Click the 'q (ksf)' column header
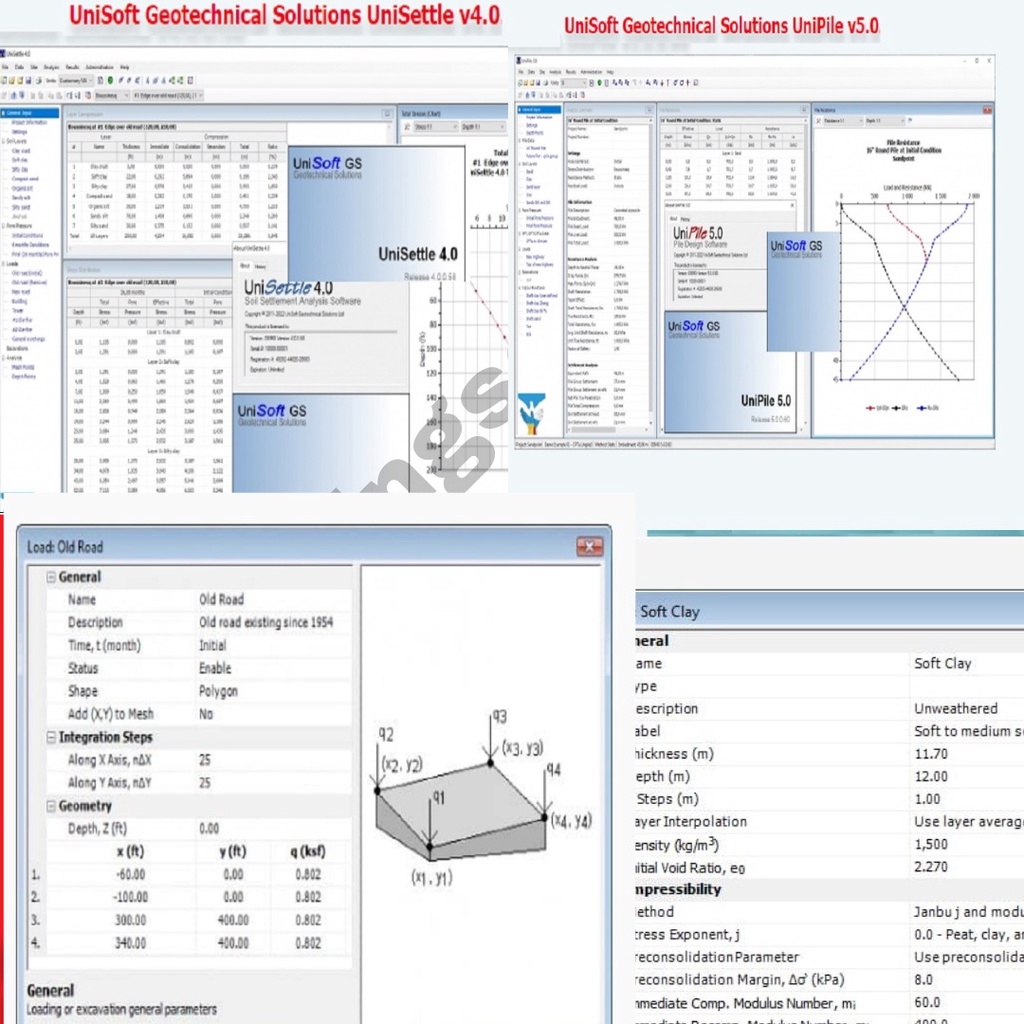 click(308, 852)
